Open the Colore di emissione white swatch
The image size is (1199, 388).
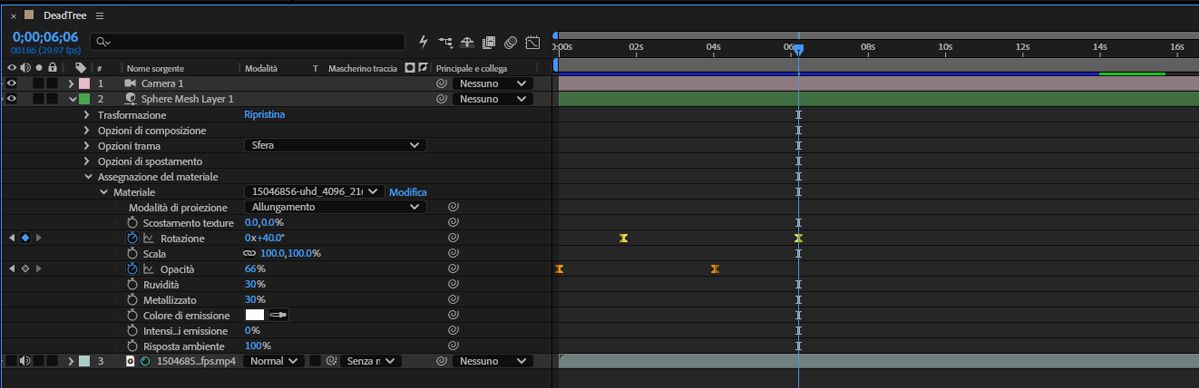point(255,315)
